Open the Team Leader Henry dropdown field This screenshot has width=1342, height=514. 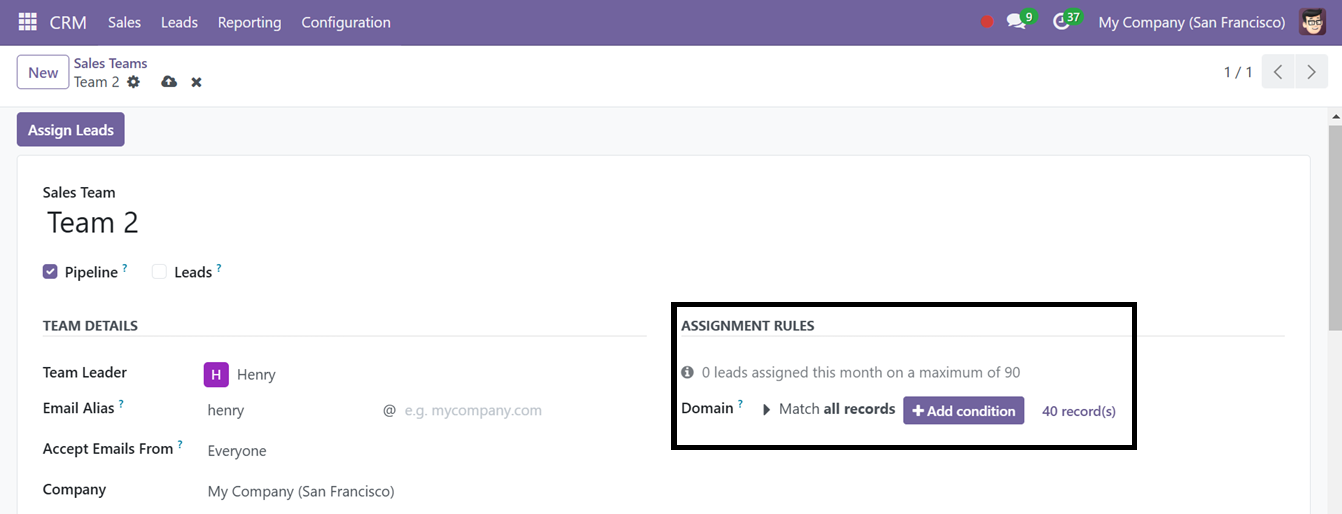pos(420,374)
